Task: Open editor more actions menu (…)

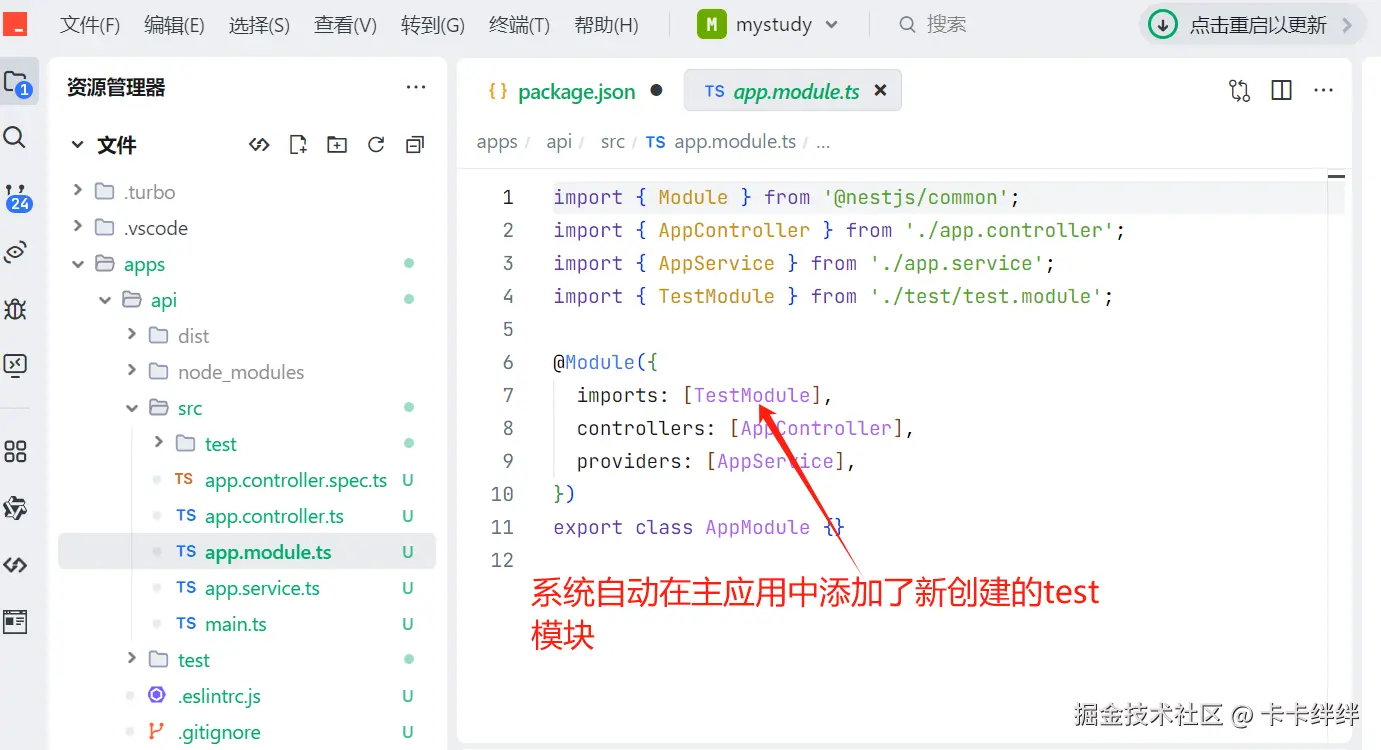Action: click(1323, 91)
